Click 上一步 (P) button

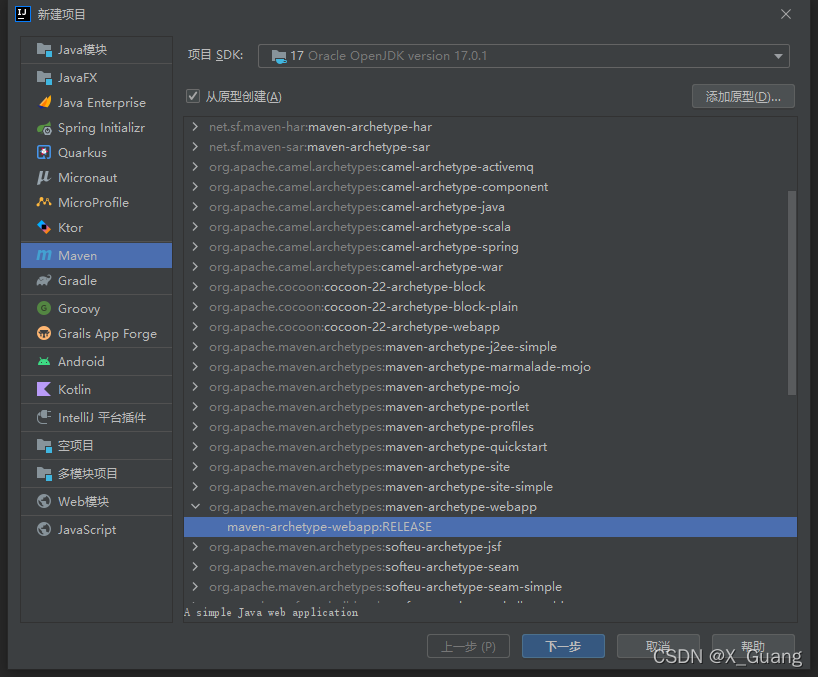(468, 647)
